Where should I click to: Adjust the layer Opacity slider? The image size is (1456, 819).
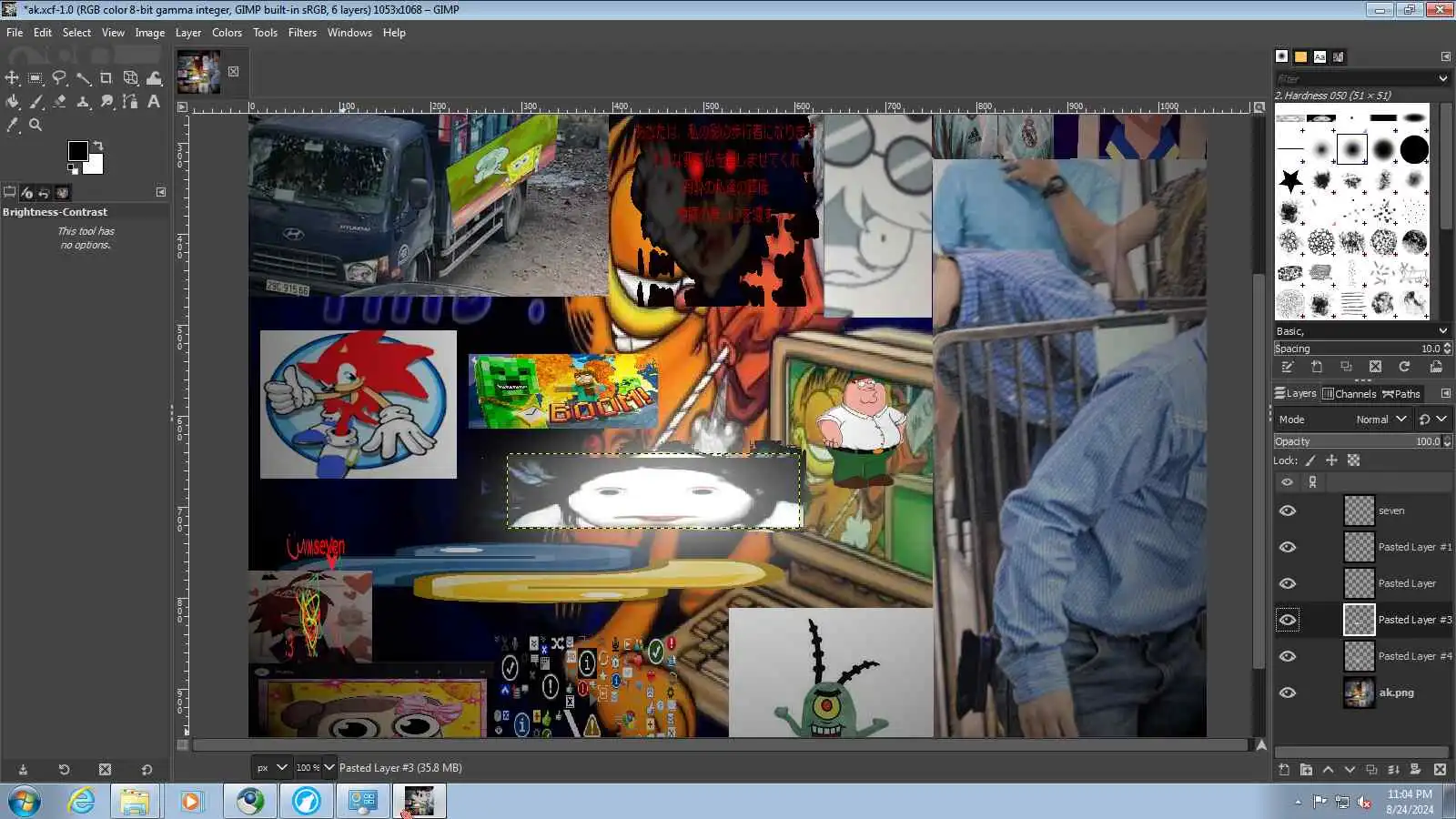[x=1361, y=441]
